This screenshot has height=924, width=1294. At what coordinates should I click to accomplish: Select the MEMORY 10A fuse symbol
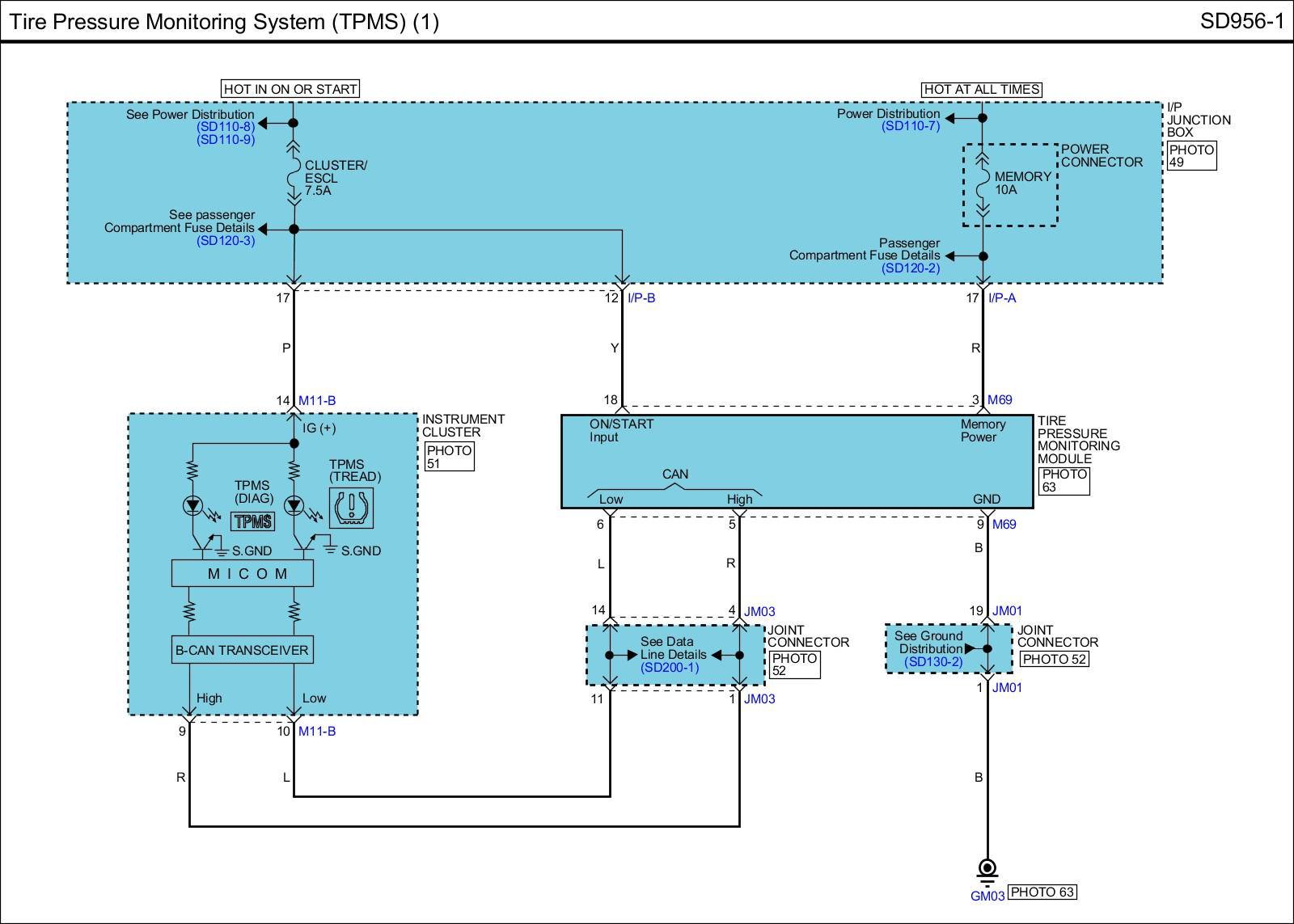[x=983, y=184]
